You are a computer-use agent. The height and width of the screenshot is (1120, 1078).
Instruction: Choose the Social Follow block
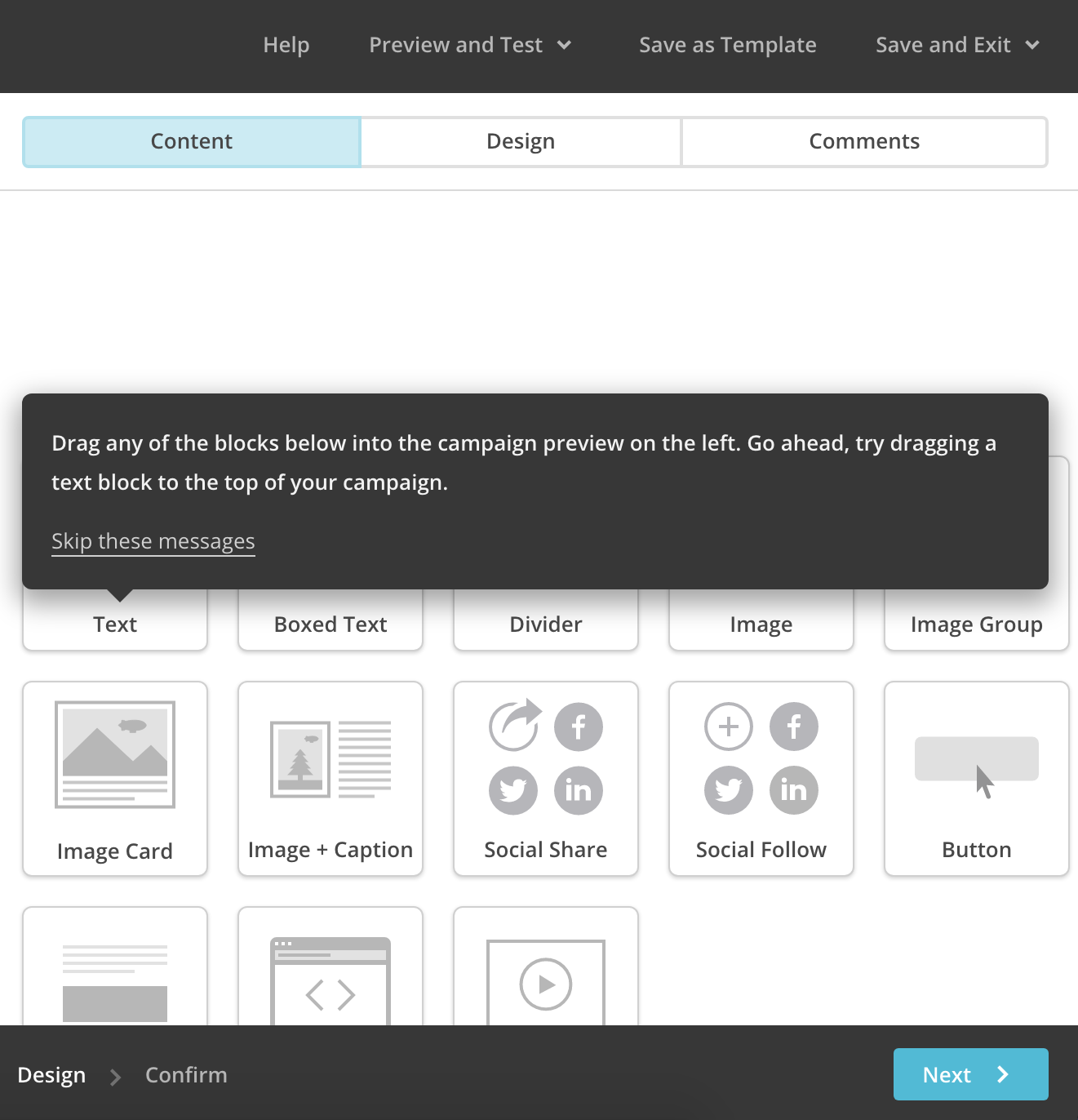761,779
